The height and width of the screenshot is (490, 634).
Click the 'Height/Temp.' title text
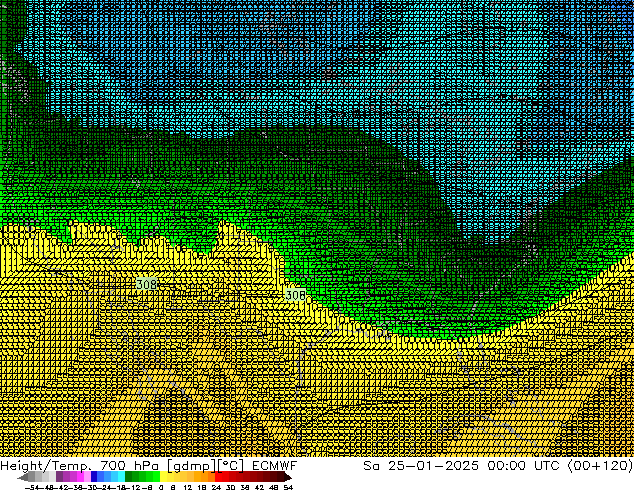(x=45, y=466)
